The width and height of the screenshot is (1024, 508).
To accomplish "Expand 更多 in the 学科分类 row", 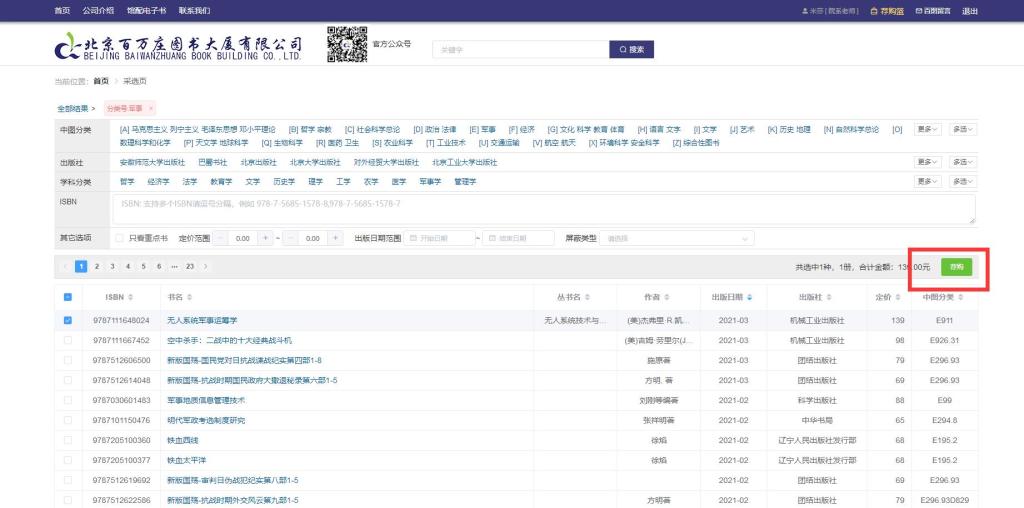I will 928,182.
